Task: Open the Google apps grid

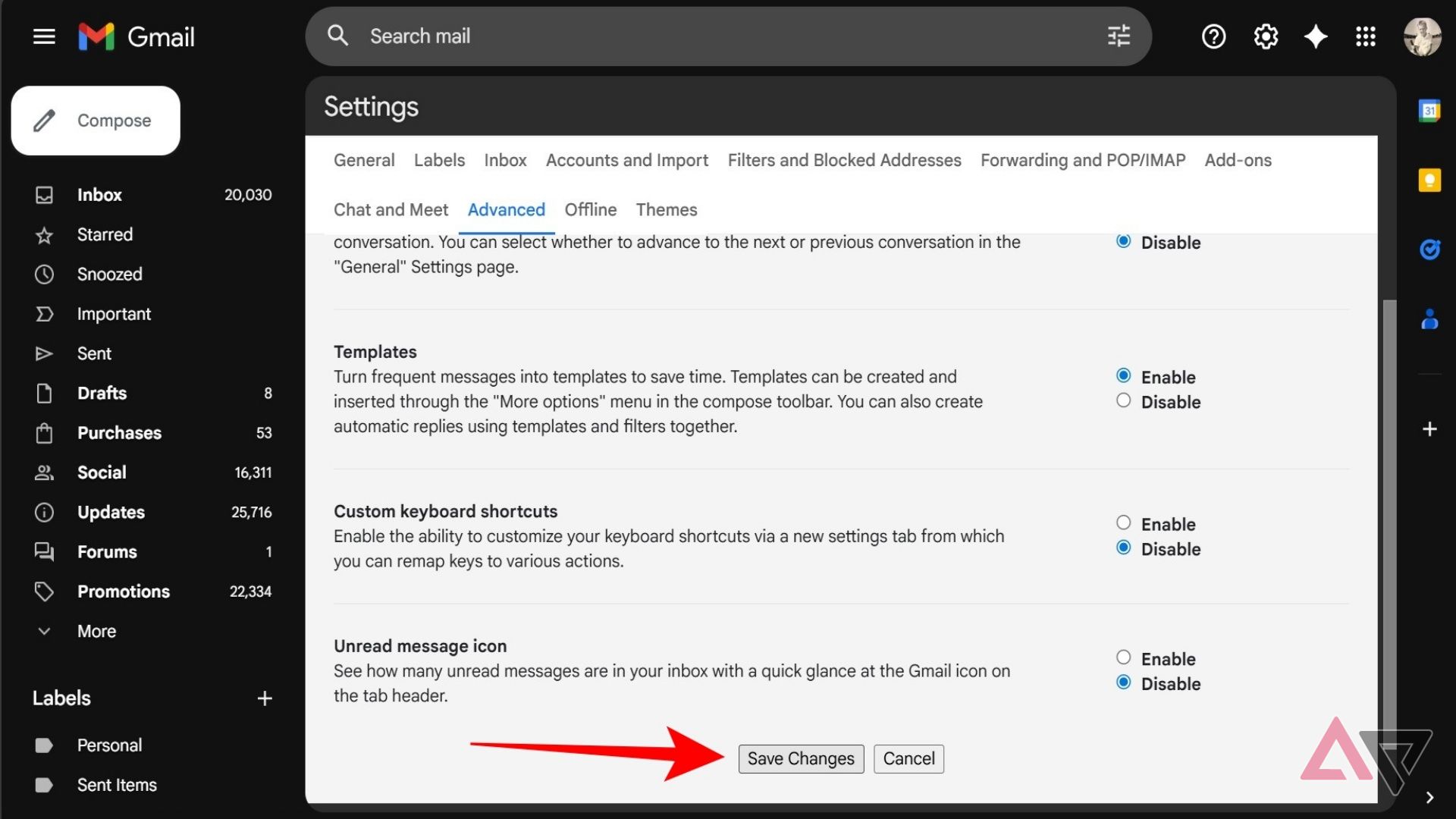Action: [1365, 36]
